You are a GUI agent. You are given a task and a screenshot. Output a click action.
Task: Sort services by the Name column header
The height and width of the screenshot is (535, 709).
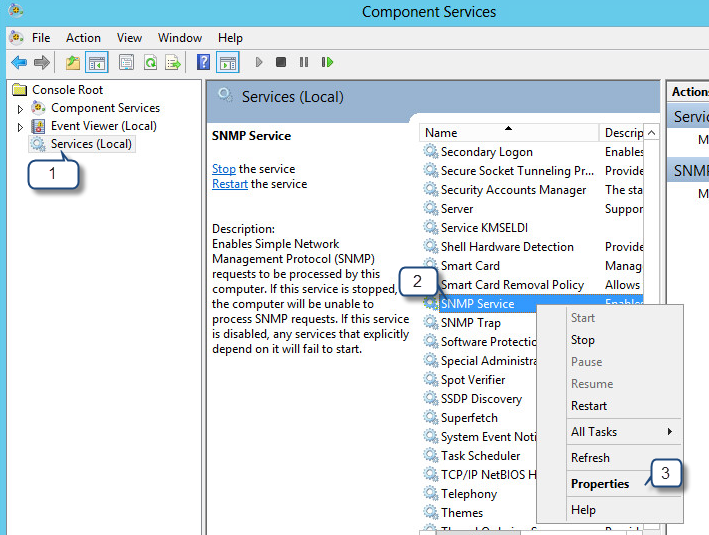(509, 133)
